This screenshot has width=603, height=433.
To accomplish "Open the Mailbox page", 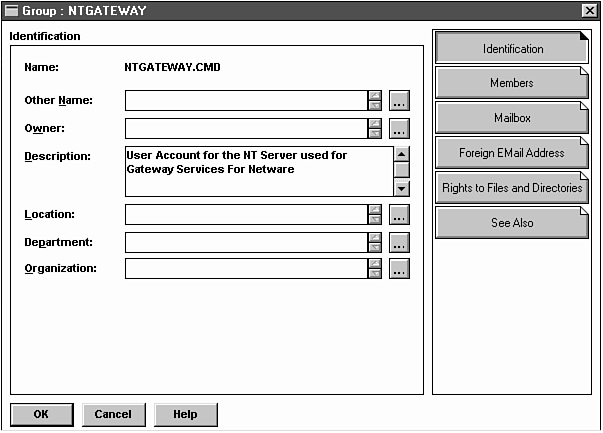I will pos(511,118).
